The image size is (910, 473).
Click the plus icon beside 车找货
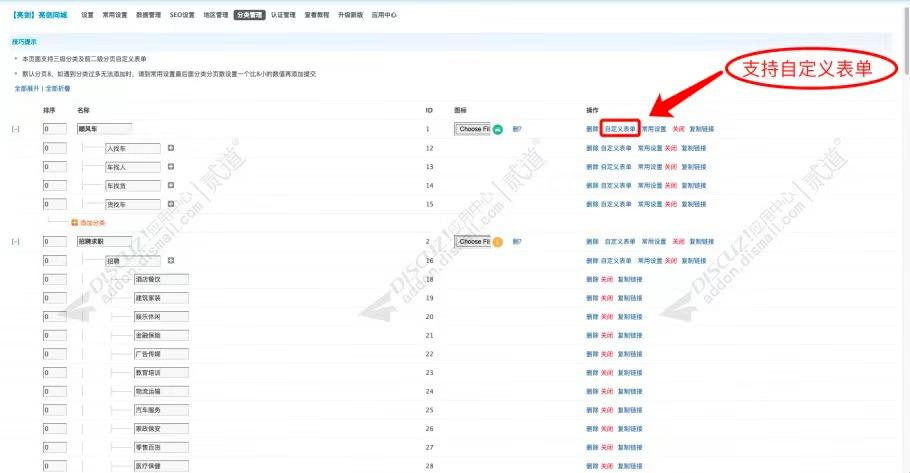coord(171,185)
